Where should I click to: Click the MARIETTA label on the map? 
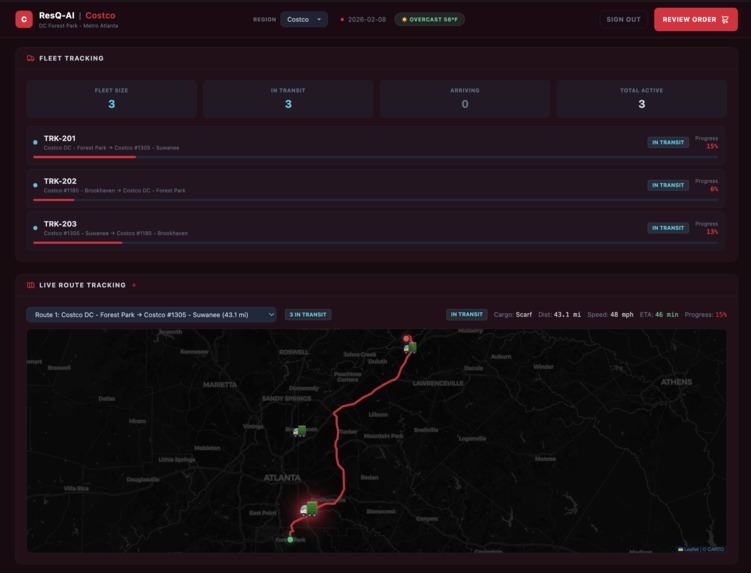pos(220,385)
